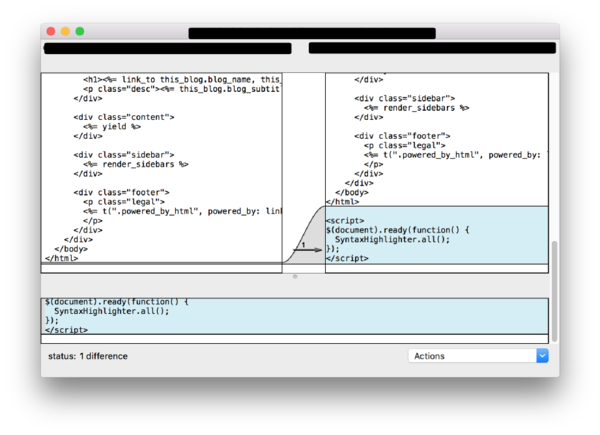Click the window title bar text
The image size is (600, 435).
point(311,33)
